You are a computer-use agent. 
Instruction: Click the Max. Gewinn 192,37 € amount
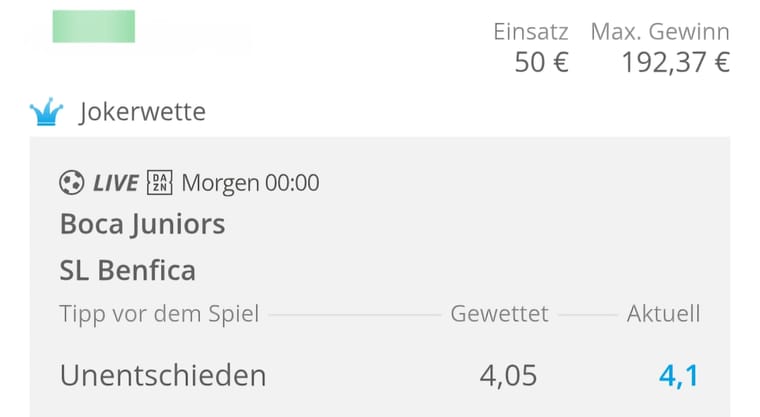coord(676,63)
